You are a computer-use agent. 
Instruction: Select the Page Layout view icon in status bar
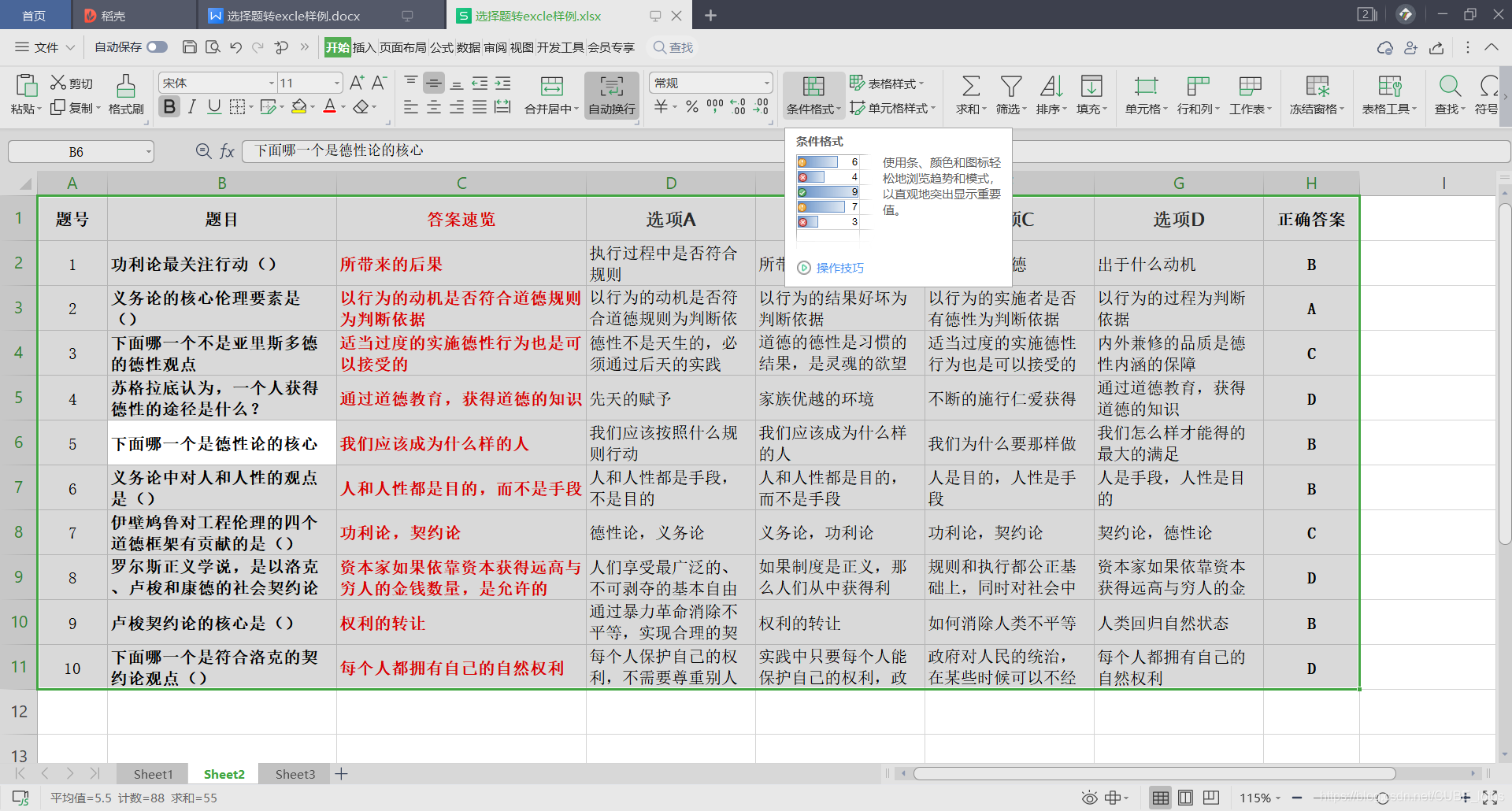click(1185, 798)
